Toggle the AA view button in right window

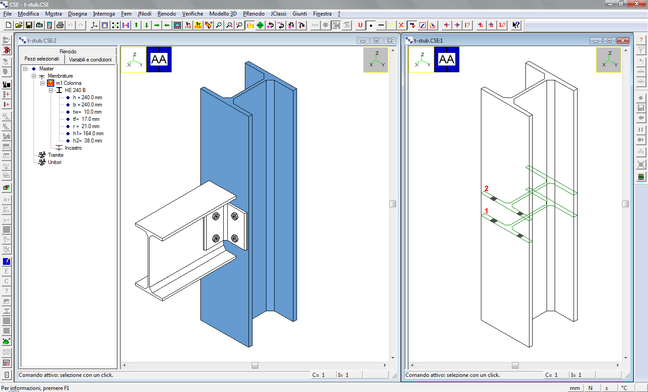click(x=447, y=59)
